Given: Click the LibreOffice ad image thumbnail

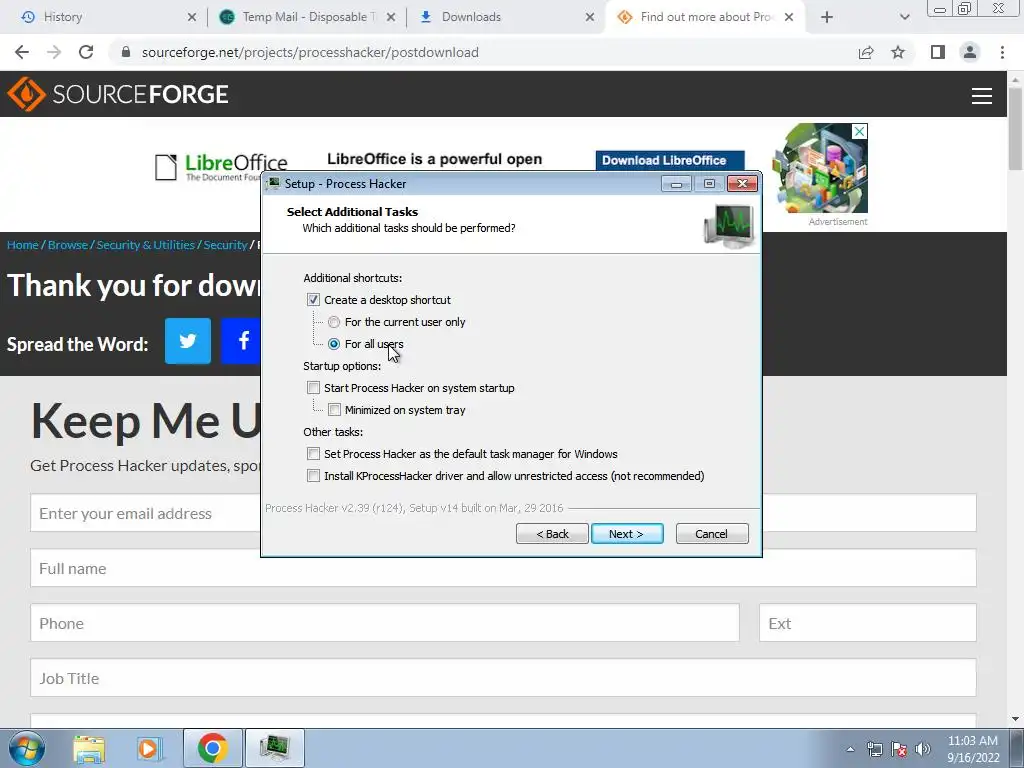Looking at the screenshot, I should click(x=820, y=168).
